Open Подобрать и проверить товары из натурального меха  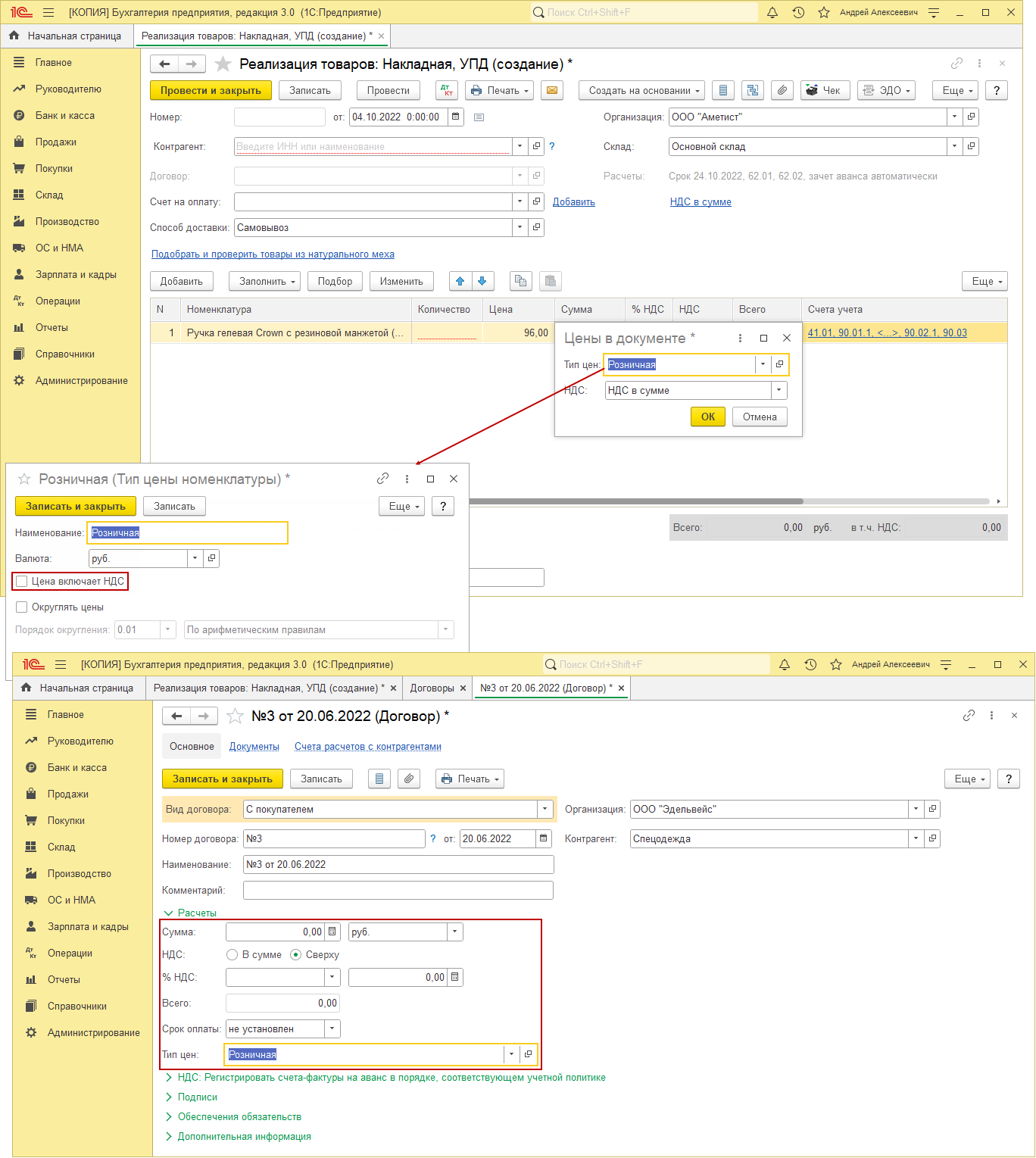tap(273, 254)
